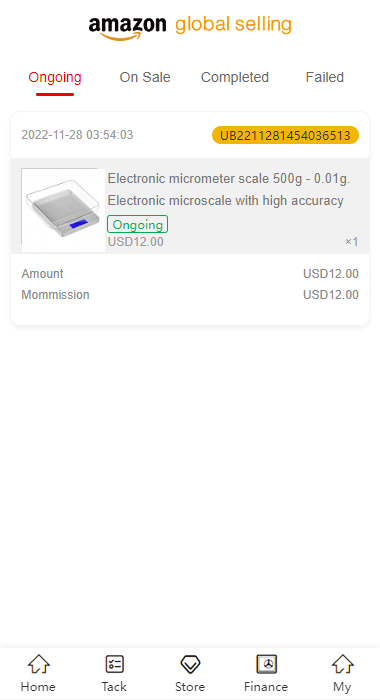This screenshot has width=380, height=700.
Task: Open the electronic scale product thumbnail
Action: click(63, 210)
